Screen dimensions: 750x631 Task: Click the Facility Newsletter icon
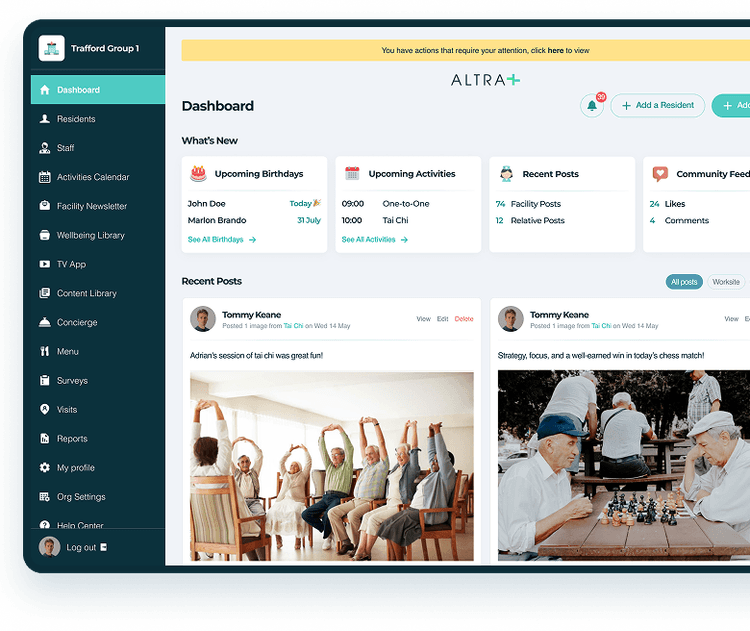pos(44,206)
